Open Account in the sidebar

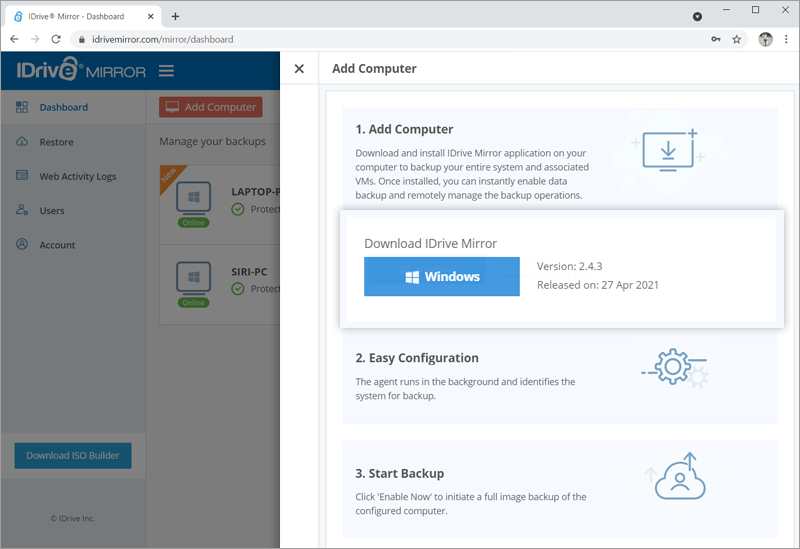57,245
